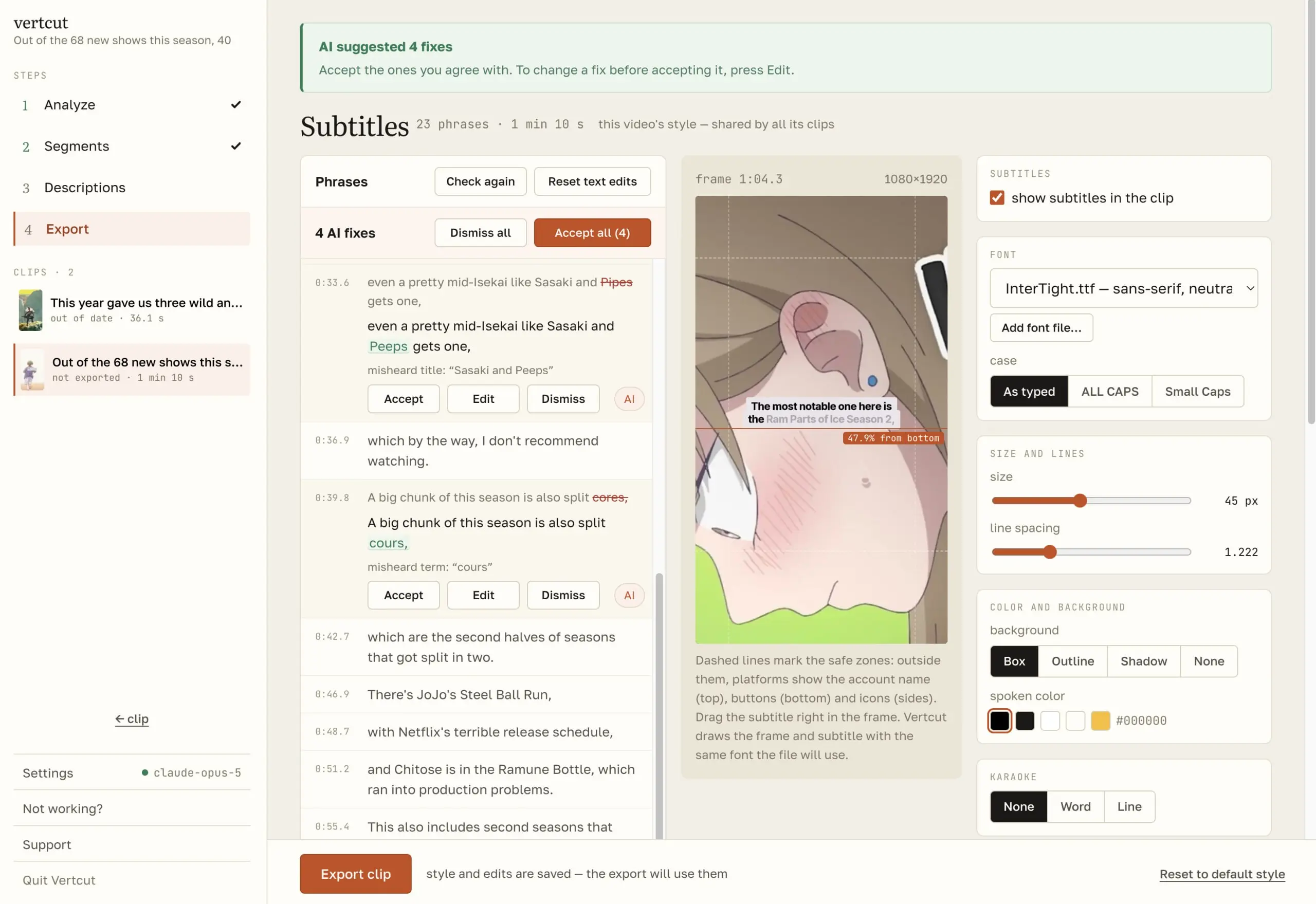Screen dimensions: 1316x904
Task: Set karaoke mode to Word
Action: [x=1075, y=806]
